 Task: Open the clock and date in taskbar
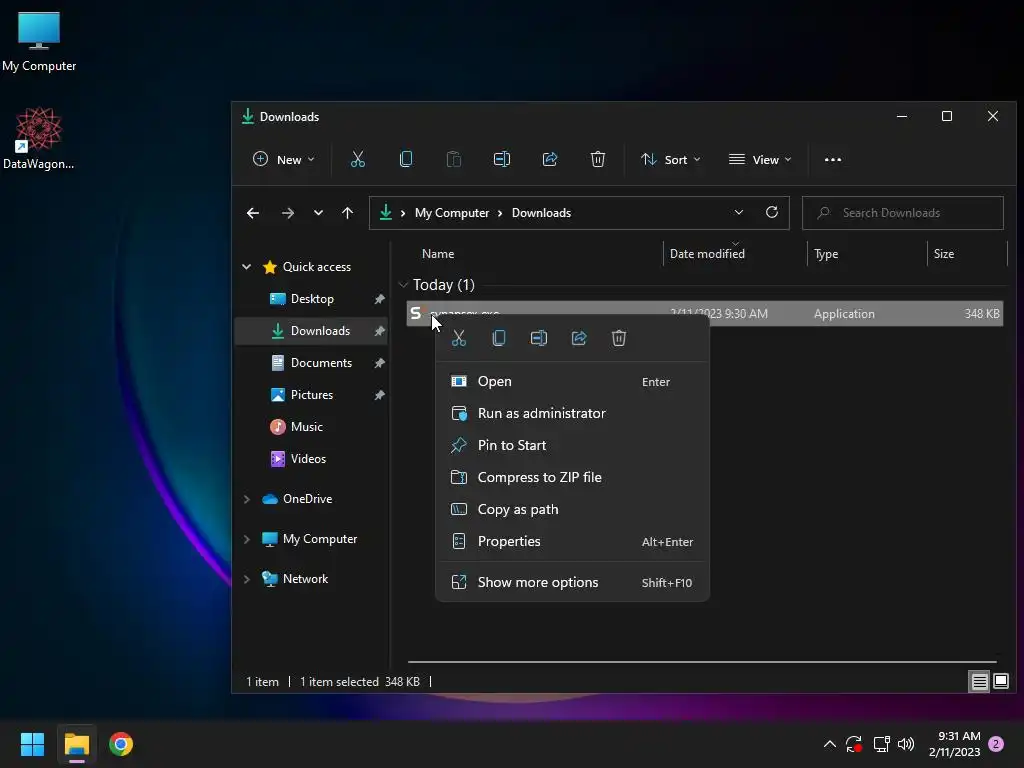point(954,744)
